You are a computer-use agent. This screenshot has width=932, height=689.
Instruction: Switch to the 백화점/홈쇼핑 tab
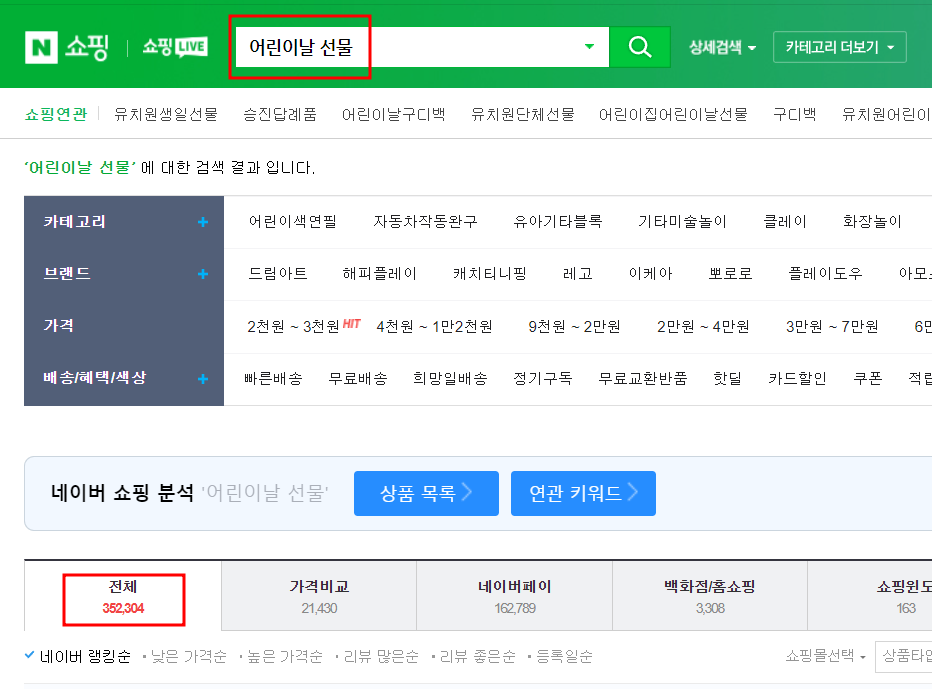pyautogui.click(x=710, y=596)
